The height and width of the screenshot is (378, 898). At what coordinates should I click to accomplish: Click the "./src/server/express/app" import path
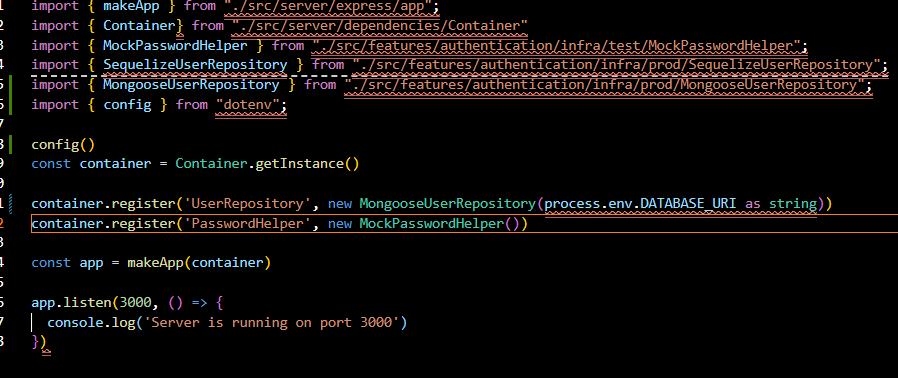328,6
